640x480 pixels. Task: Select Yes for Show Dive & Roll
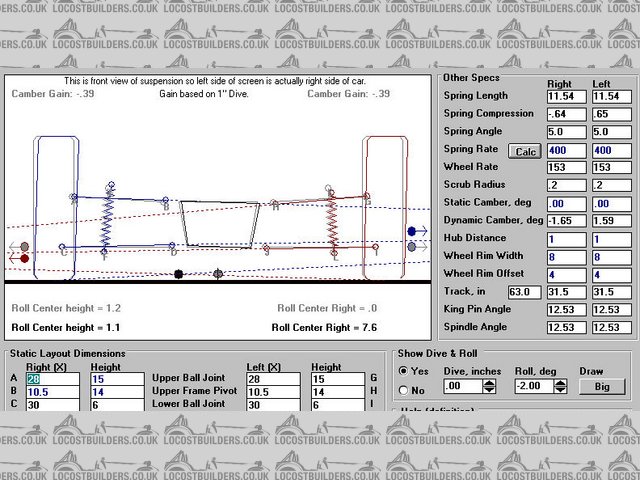tap(403, 371)
